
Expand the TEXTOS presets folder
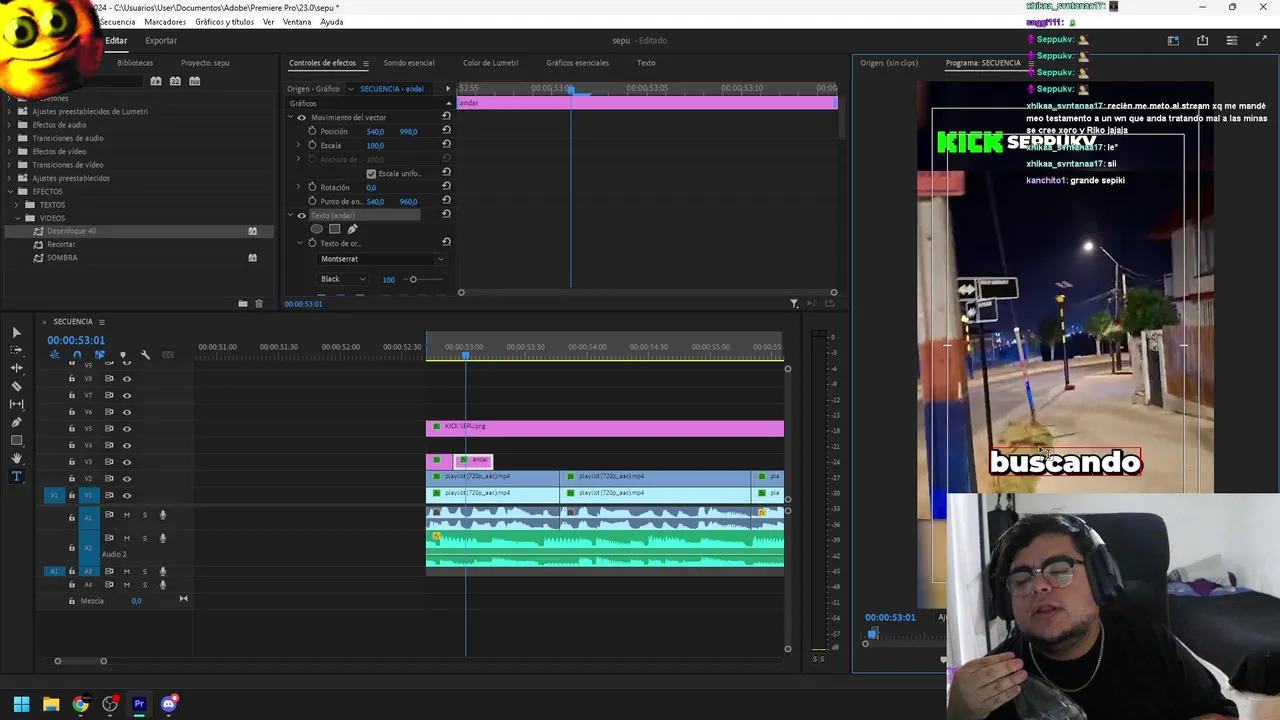(17, 204)
